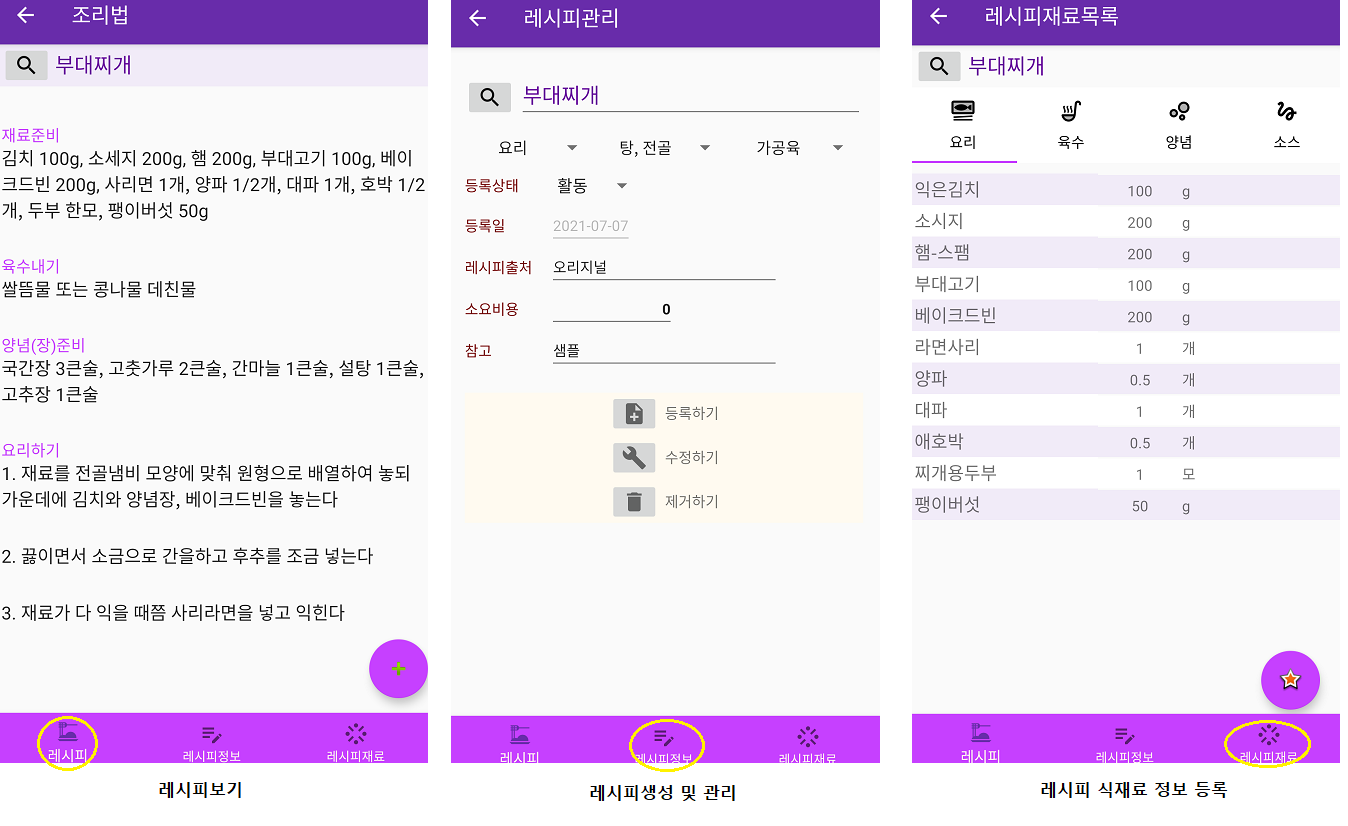Focus the 부대찌개 name field in 레시피관리
The image size is (1348, 826).
[x=690, y=96]
